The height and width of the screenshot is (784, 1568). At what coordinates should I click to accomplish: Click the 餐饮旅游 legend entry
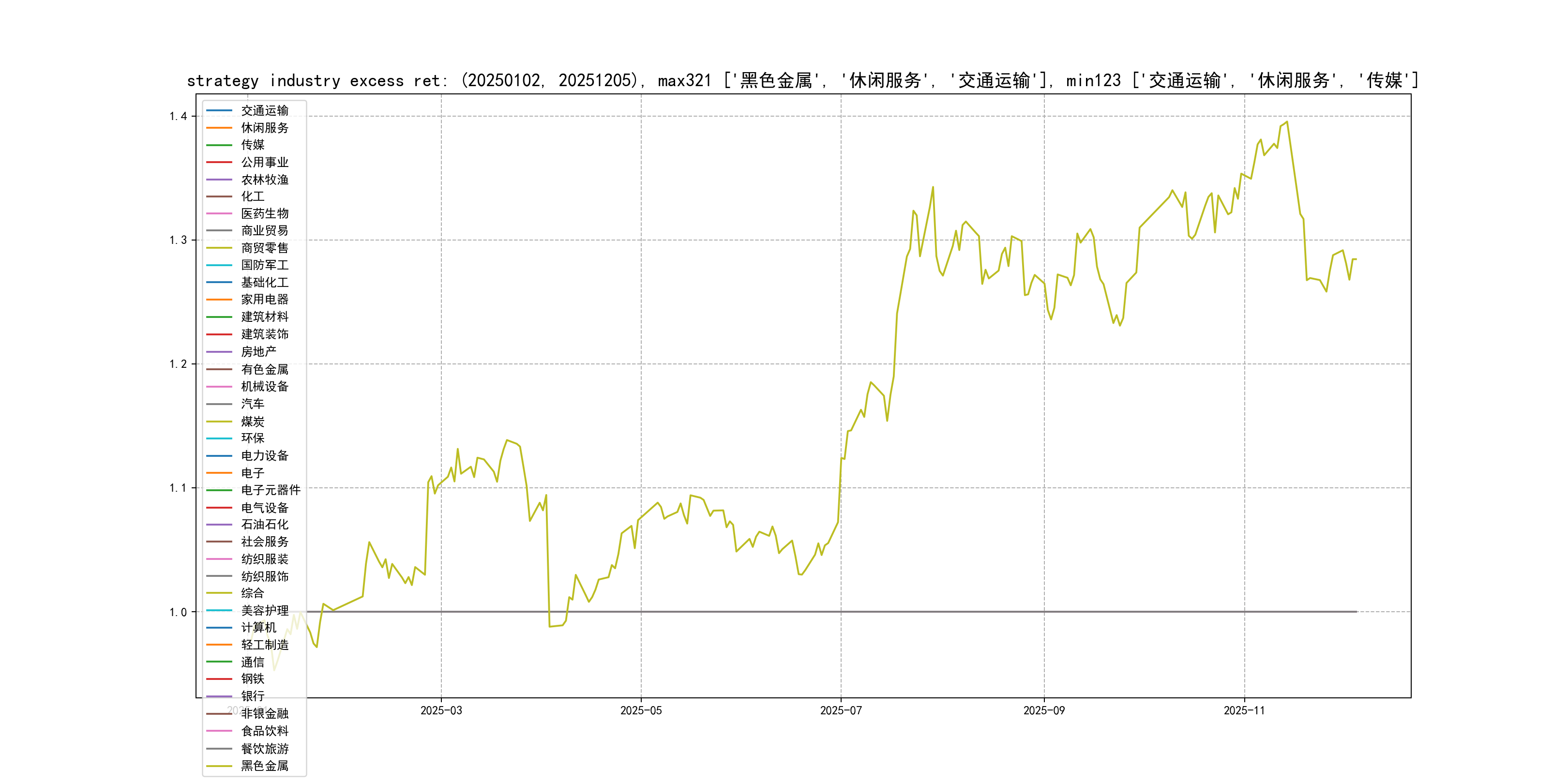[264, 749]
